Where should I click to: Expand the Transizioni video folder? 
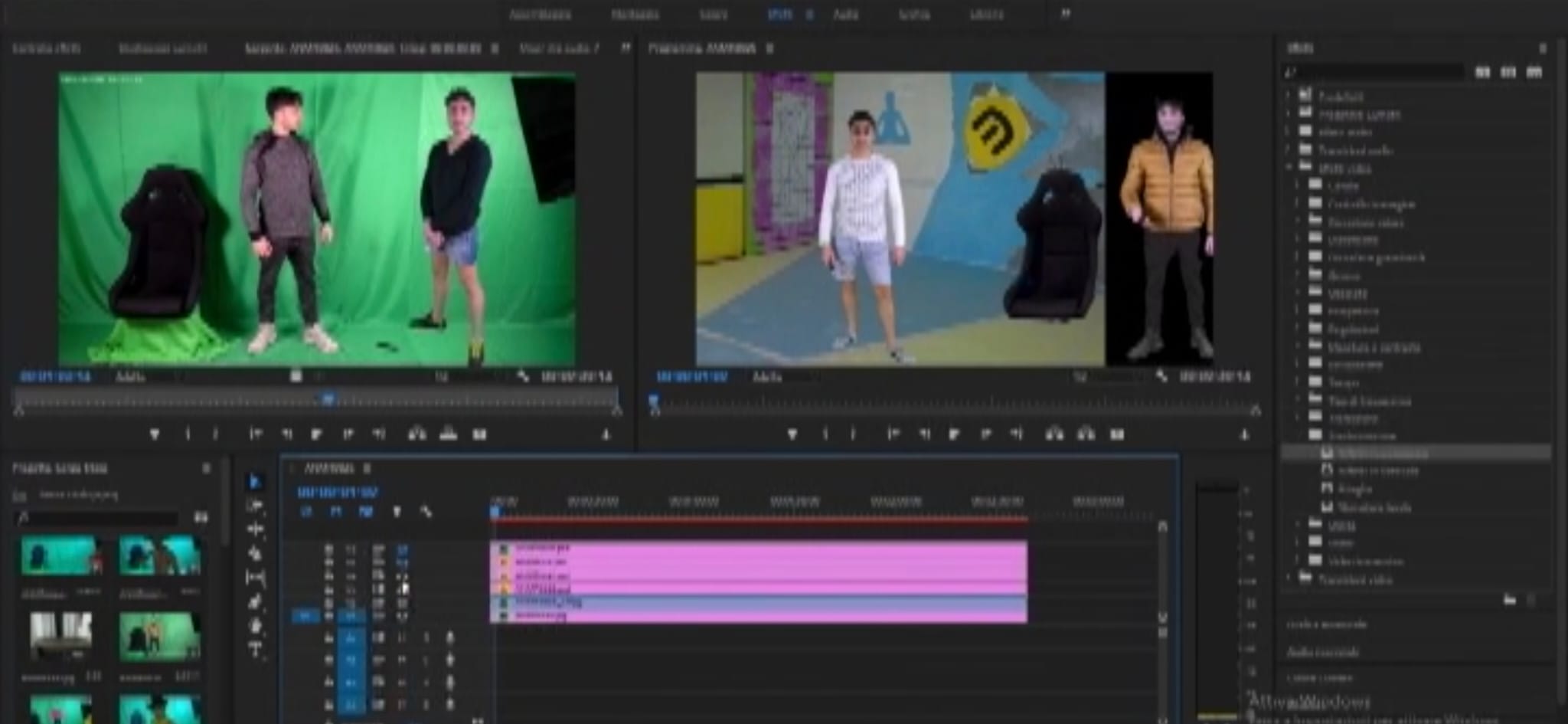point(1289,578)
